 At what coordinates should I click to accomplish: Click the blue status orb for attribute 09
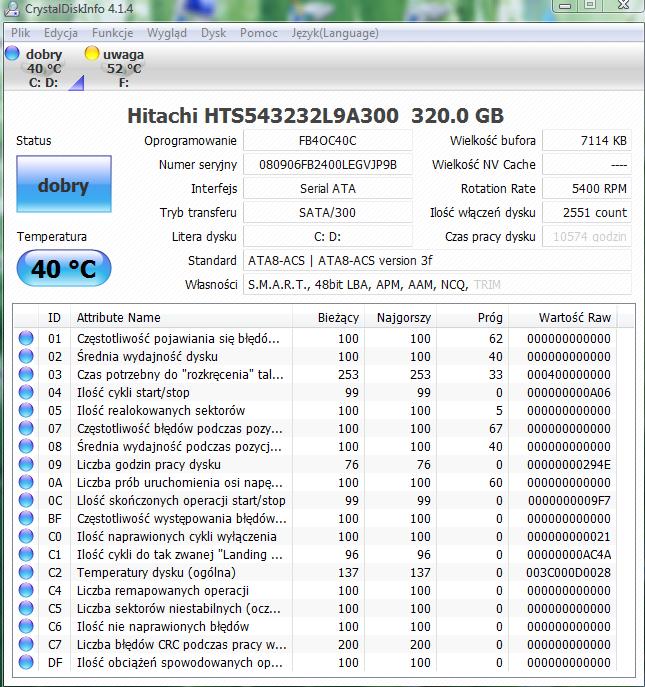tap(26, 464)
